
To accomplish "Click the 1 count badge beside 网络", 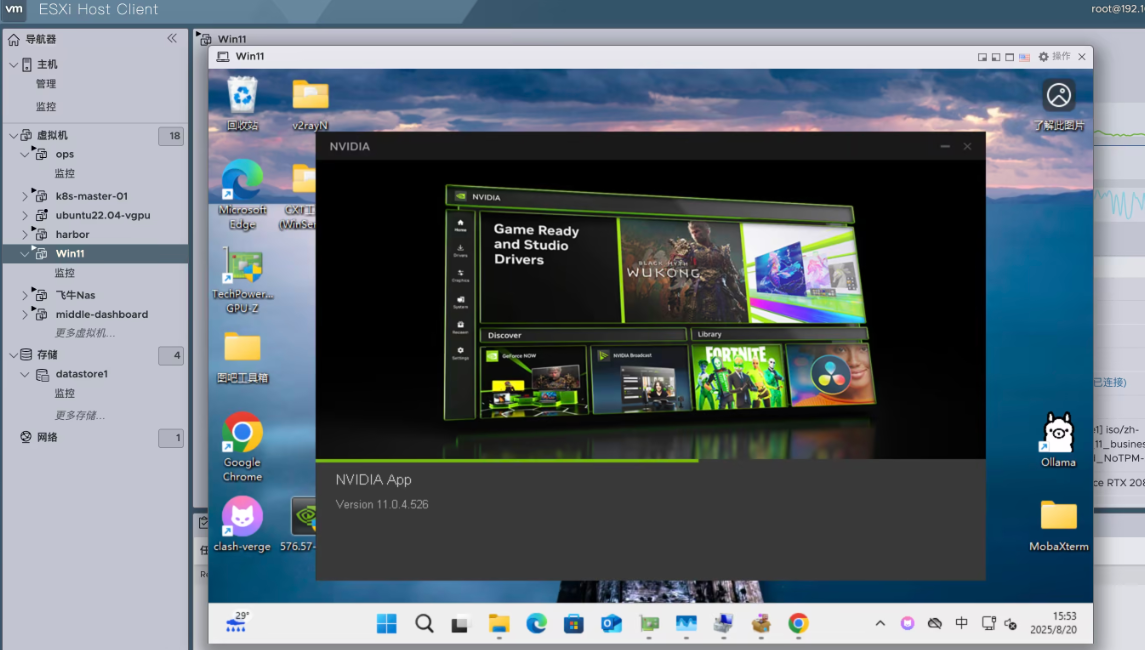I will pyautogui.click(x=171, y=437).
